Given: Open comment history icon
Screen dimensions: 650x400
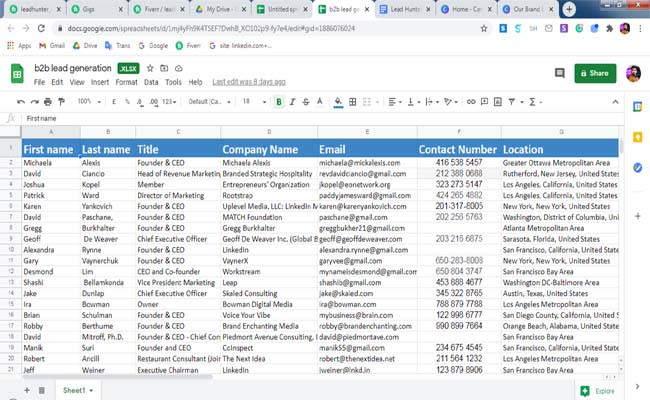Looking at the screenshot, I should click(560, 73).
